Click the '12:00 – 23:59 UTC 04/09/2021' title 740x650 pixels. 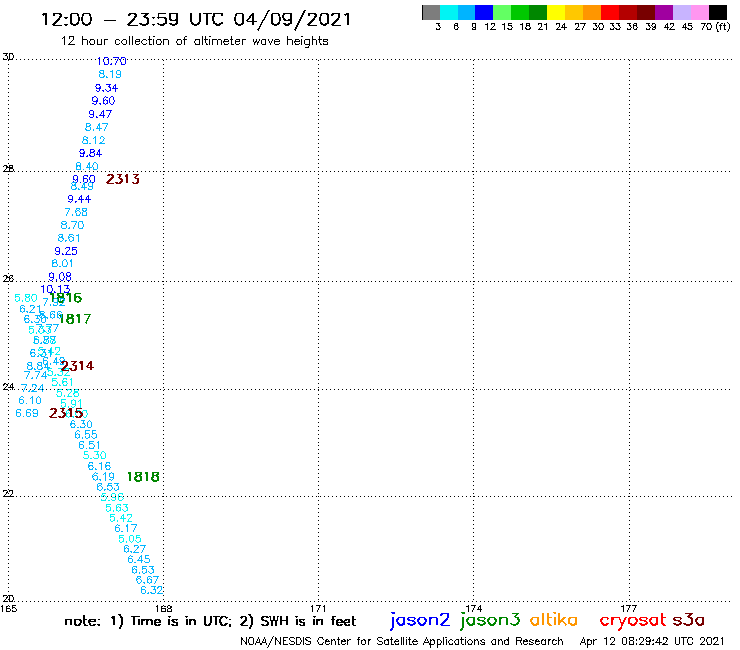[196, 19]
